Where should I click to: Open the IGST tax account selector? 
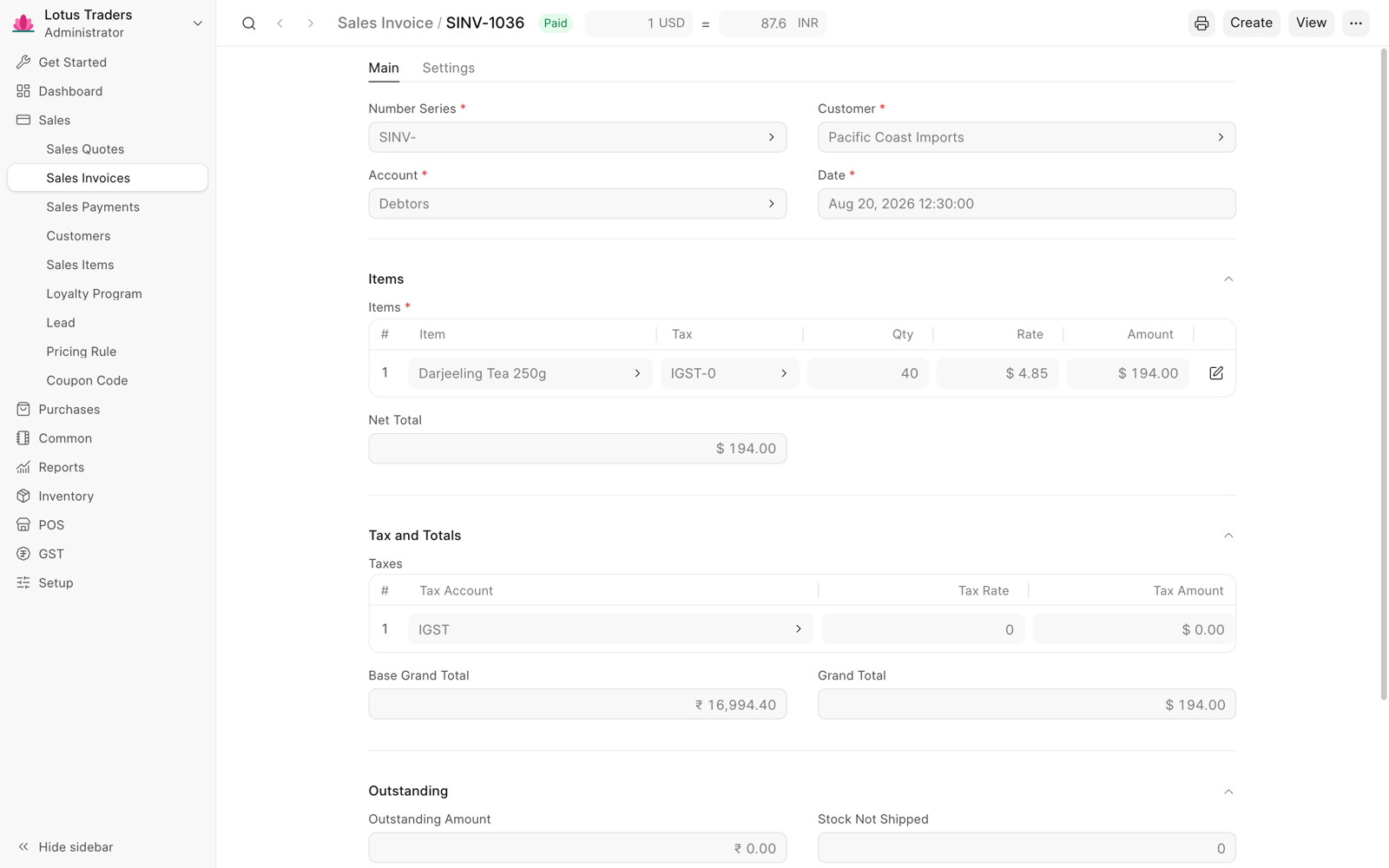point(610,629)
